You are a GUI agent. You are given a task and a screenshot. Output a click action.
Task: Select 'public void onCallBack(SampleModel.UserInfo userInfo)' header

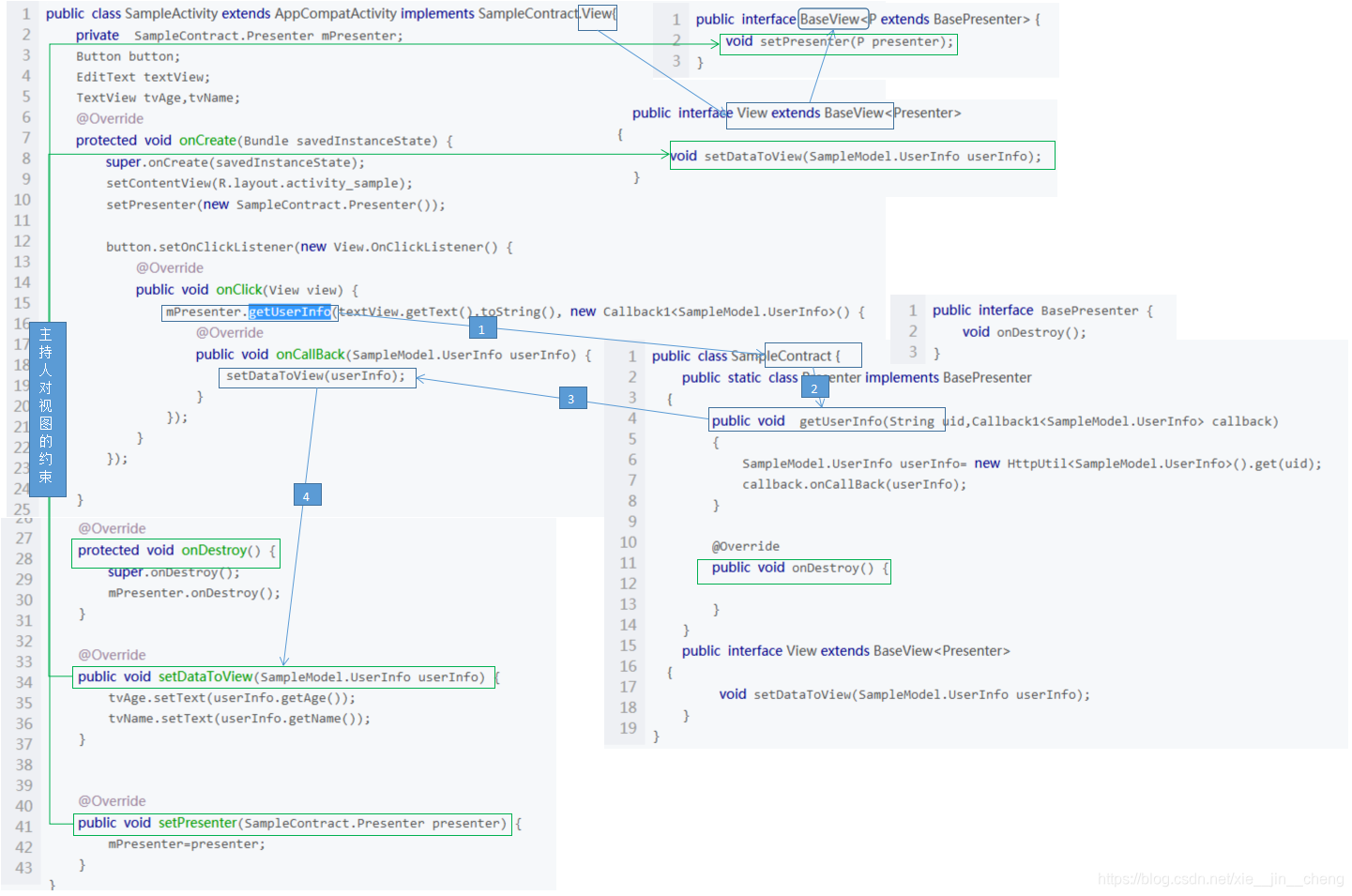click(x=393, y=355)
